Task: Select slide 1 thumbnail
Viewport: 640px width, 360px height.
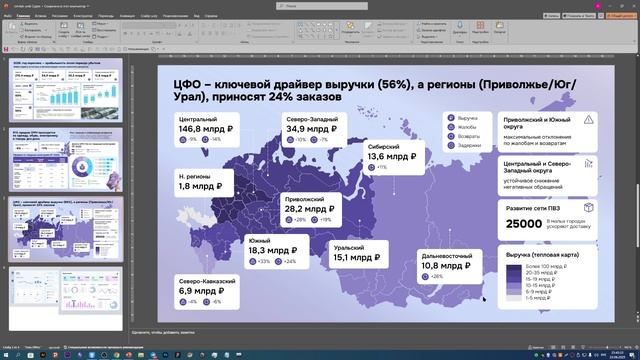Action: point(66,90)
